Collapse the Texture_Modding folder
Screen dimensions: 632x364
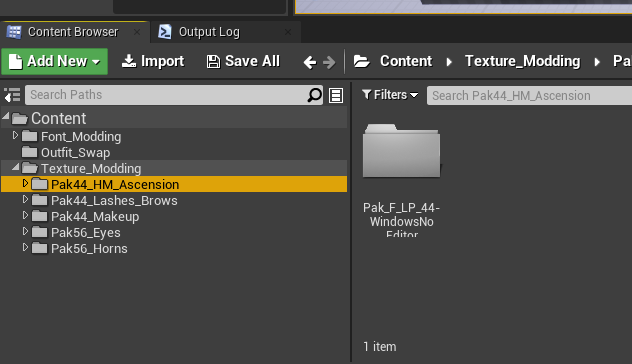[x=15, y=167]
